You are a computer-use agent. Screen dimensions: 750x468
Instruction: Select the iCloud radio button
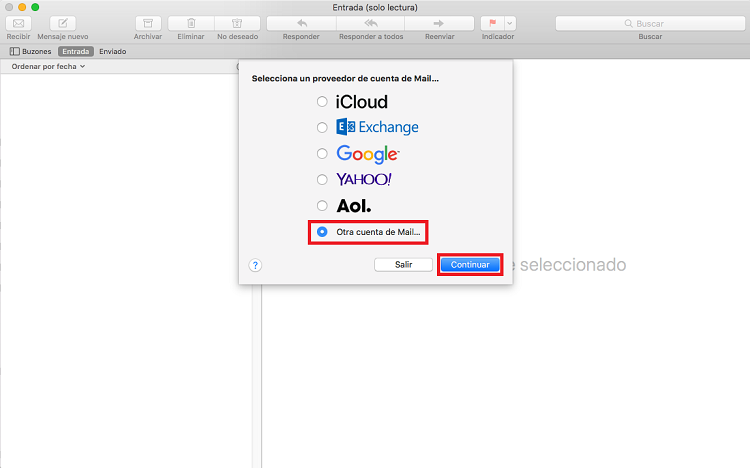pos(322,101)
